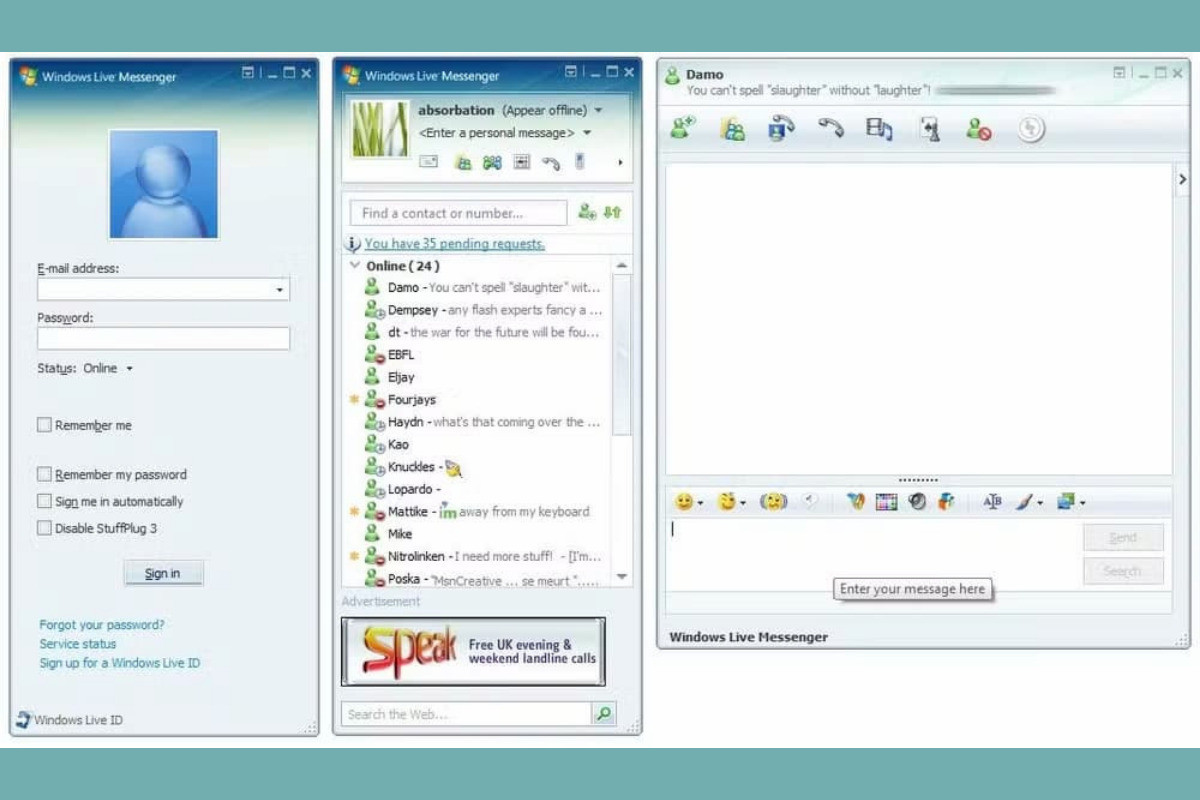Start a video call from the chat toolbar
The width and height of the screenshot is (1200, 800).
(x=779, y=128)
